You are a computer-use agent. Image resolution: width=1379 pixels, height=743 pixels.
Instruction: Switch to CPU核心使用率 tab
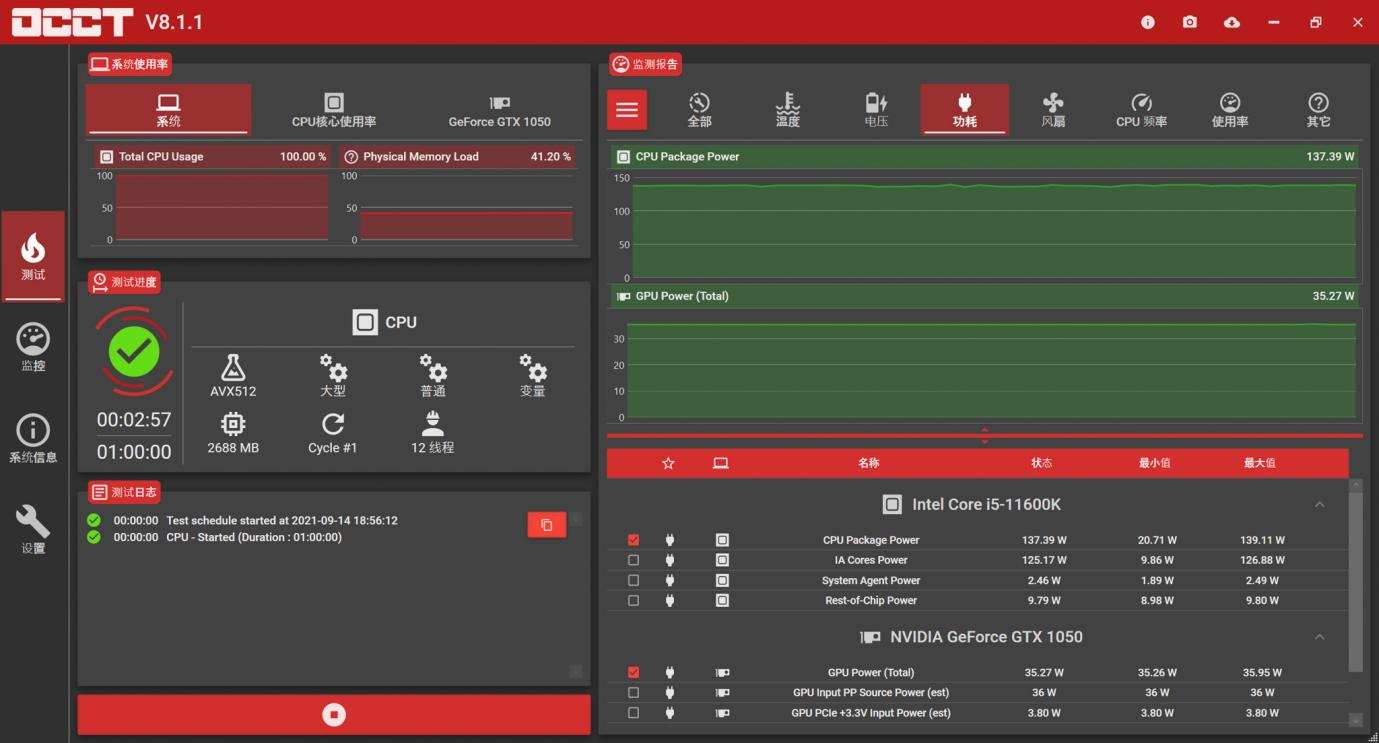tap(334, 109)
